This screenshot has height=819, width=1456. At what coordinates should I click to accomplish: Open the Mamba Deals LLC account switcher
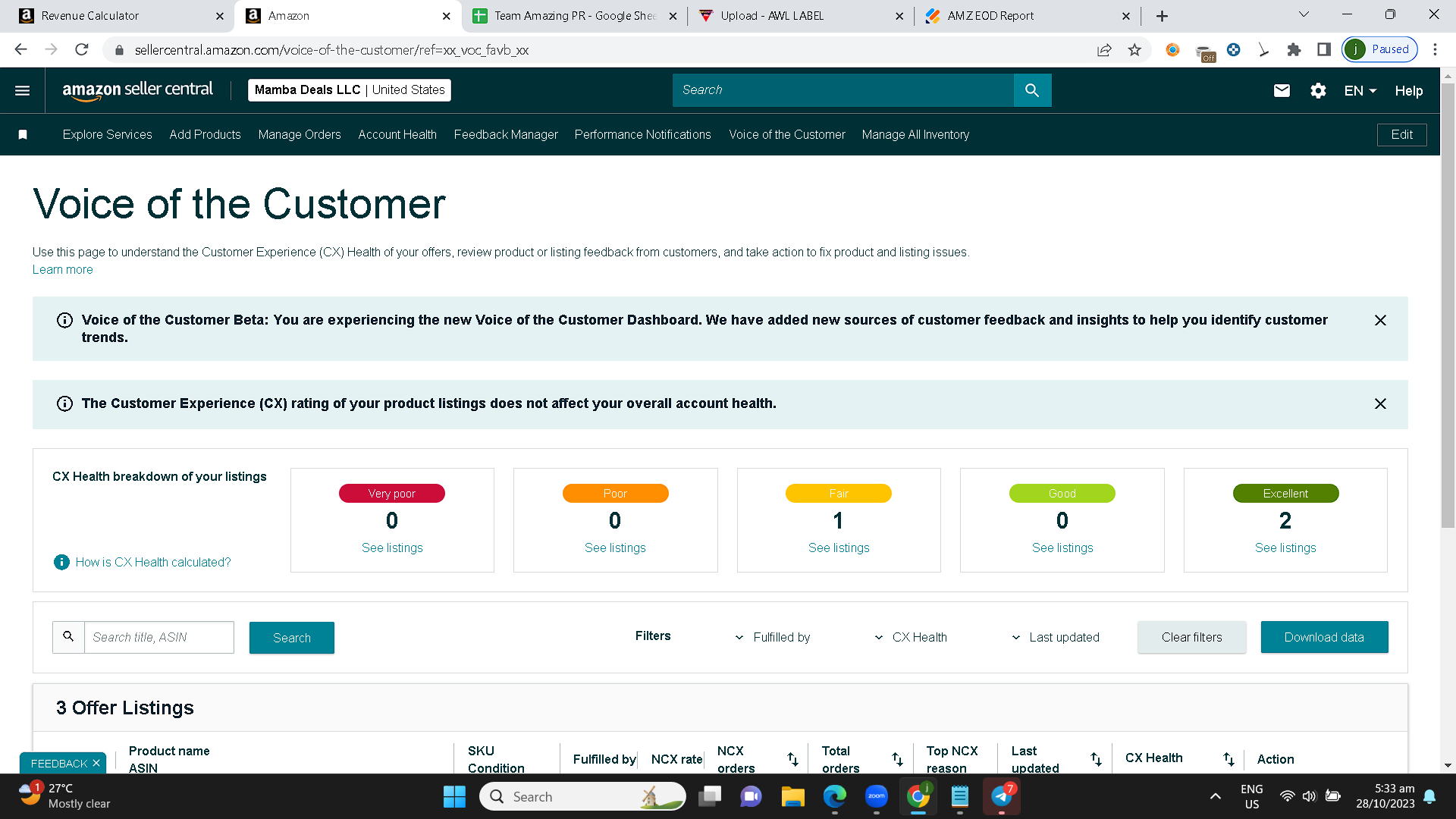pos(350,90)
